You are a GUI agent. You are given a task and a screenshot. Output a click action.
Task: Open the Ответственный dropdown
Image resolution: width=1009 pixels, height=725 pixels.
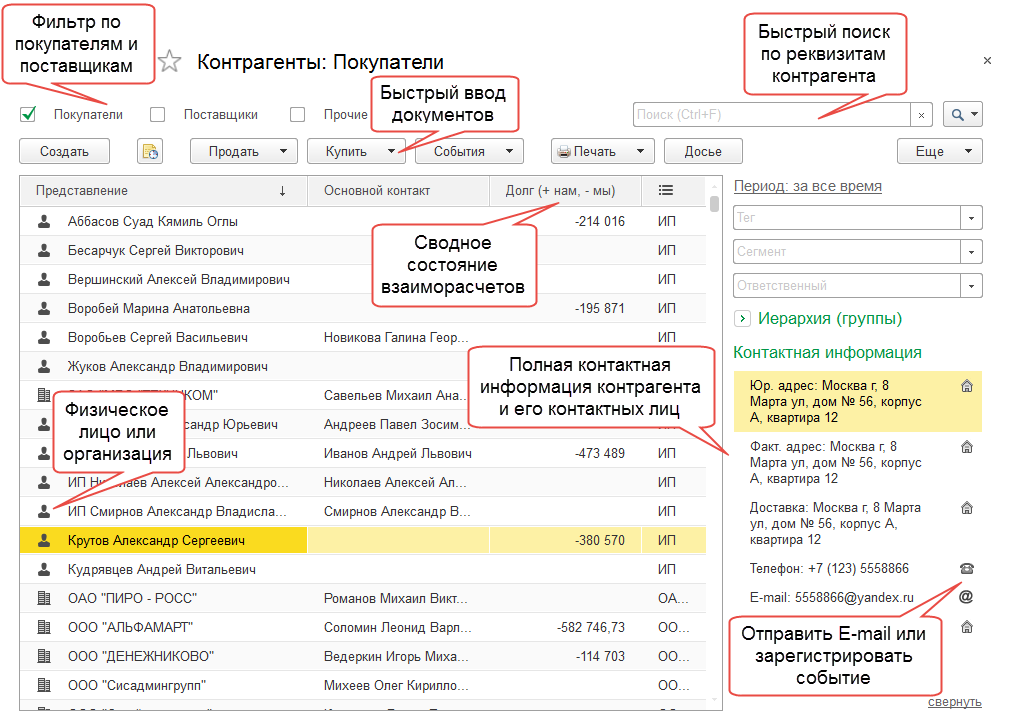point(971,286)
